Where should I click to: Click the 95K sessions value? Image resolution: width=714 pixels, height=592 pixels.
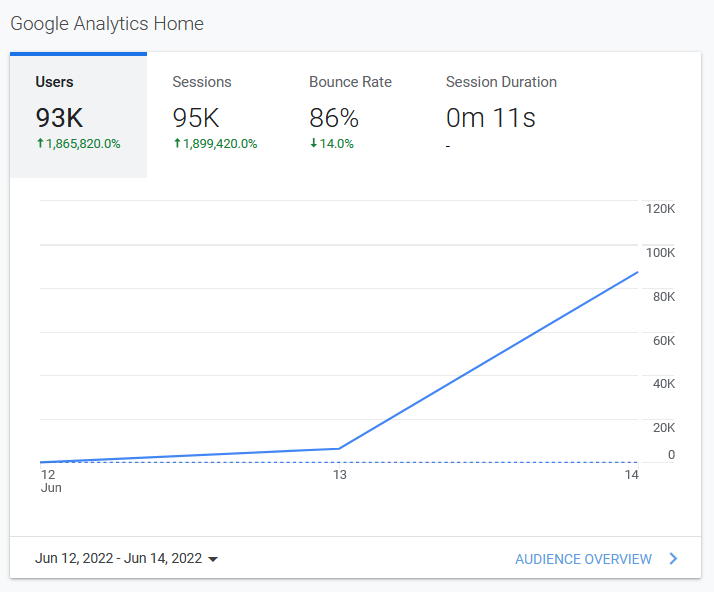point(196,118)
